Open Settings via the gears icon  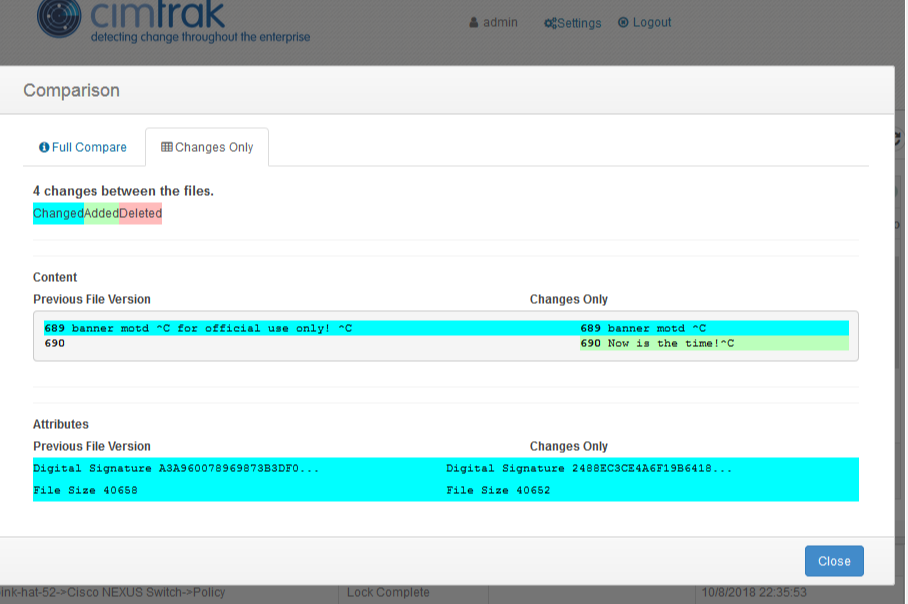[549, 21]
